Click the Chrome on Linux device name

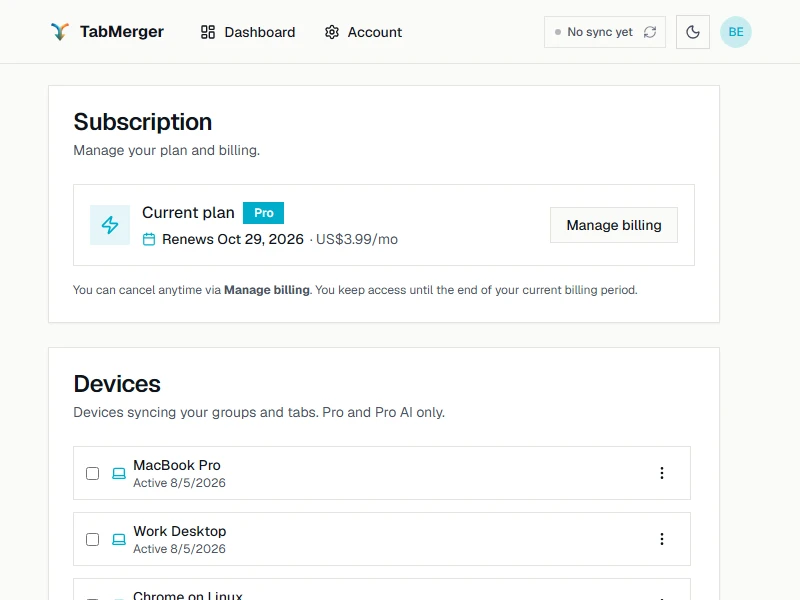188,595
